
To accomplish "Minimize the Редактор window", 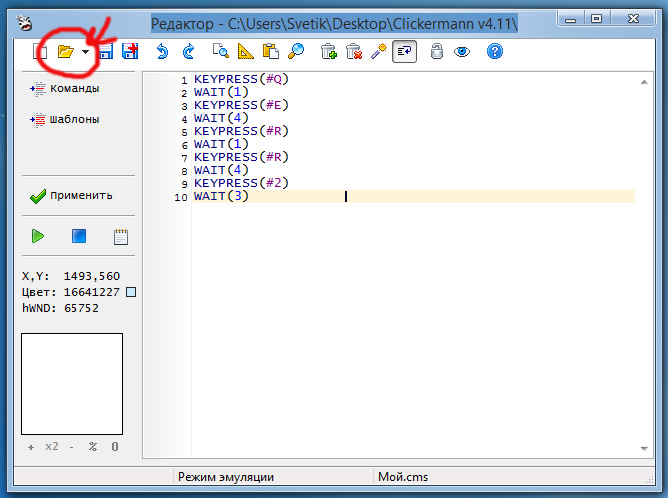I will [570, 19].
